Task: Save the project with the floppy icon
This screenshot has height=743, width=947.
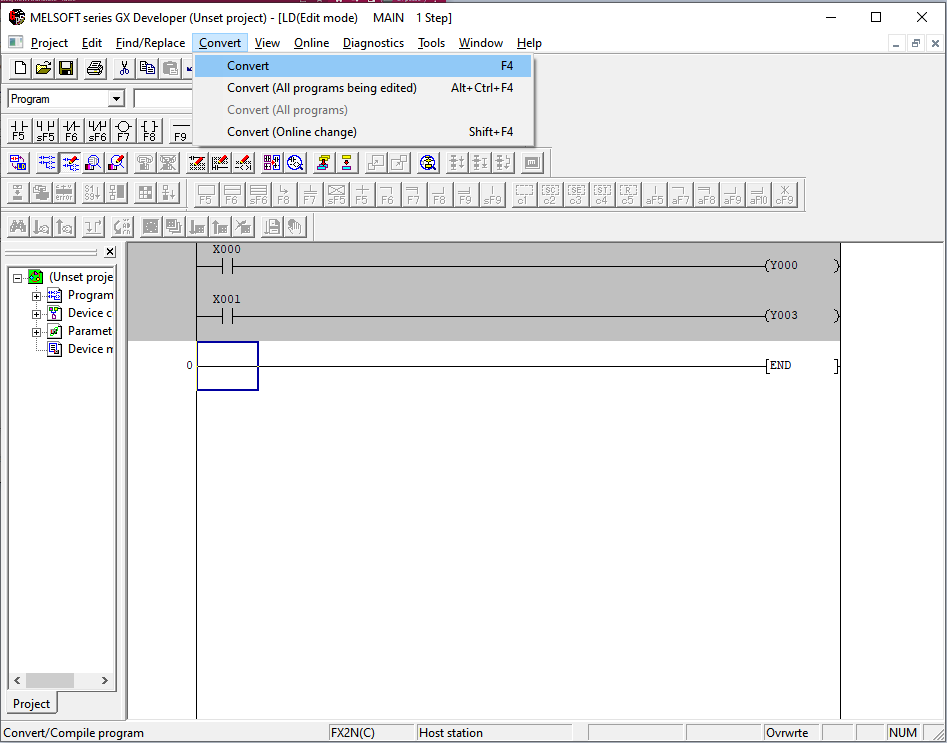Action: [x=66, y=68]
